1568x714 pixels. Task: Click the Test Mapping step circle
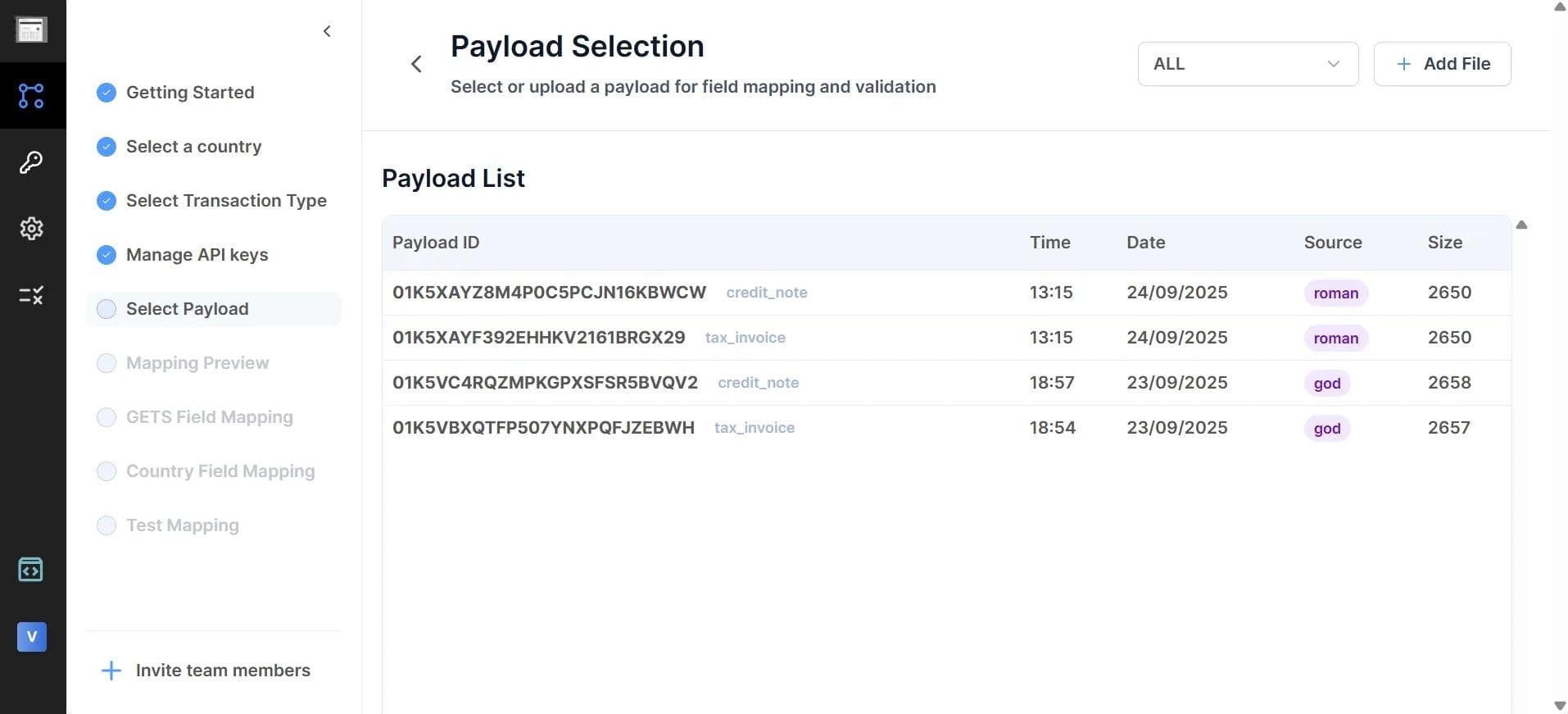pos(106,525)
